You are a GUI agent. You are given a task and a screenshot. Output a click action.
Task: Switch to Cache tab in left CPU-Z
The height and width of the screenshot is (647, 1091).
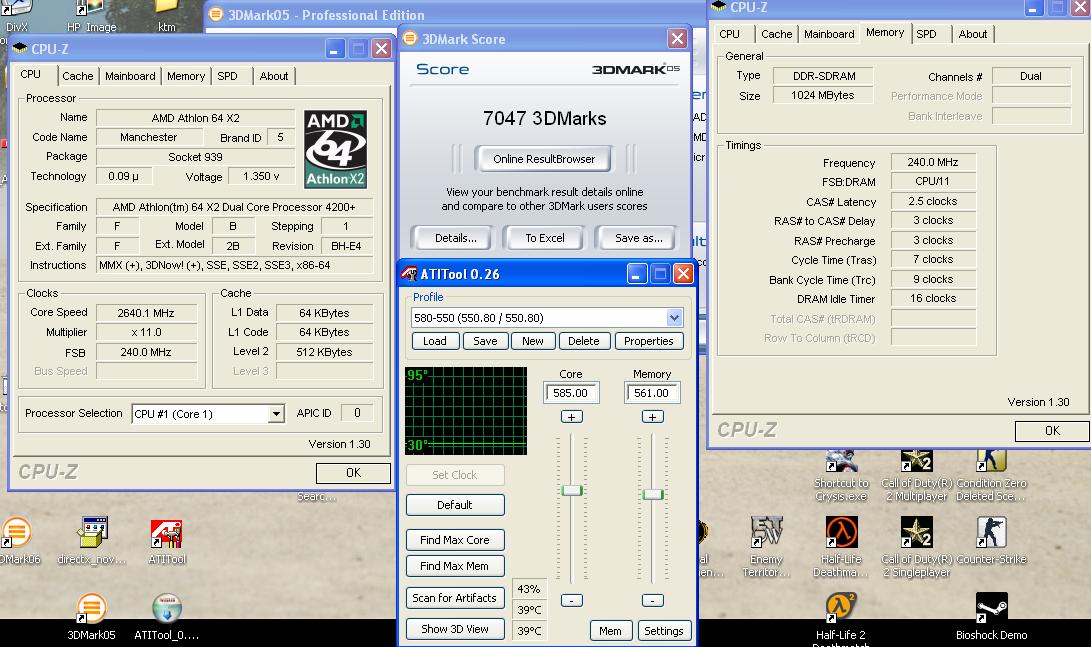tap(77, 76)
